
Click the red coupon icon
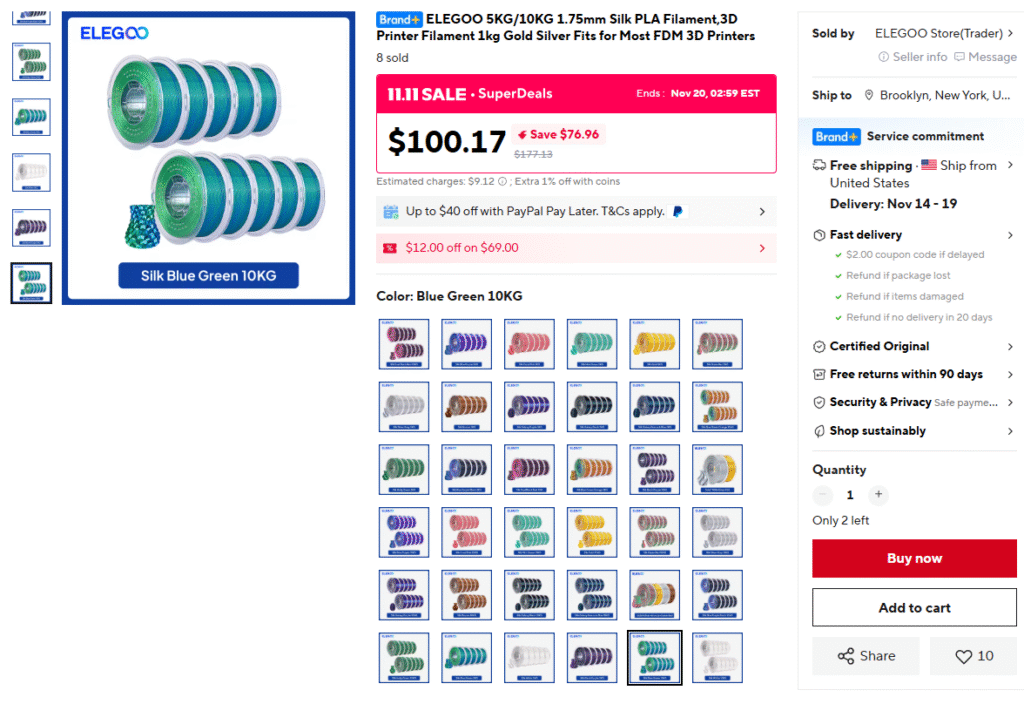pyautogui.click(x=390, y=248)
